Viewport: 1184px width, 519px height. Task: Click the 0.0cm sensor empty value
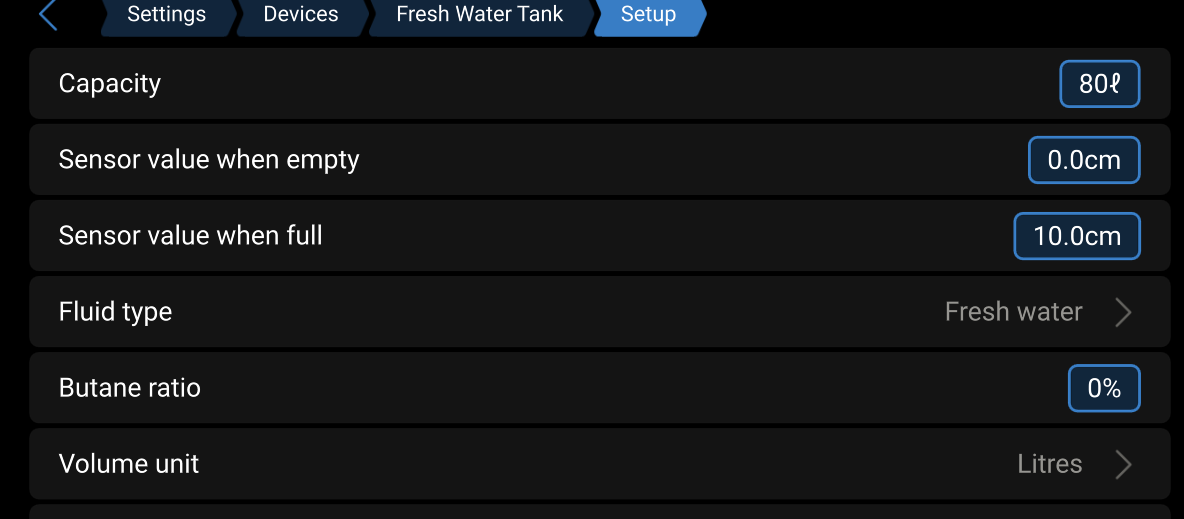[1084, 160]
